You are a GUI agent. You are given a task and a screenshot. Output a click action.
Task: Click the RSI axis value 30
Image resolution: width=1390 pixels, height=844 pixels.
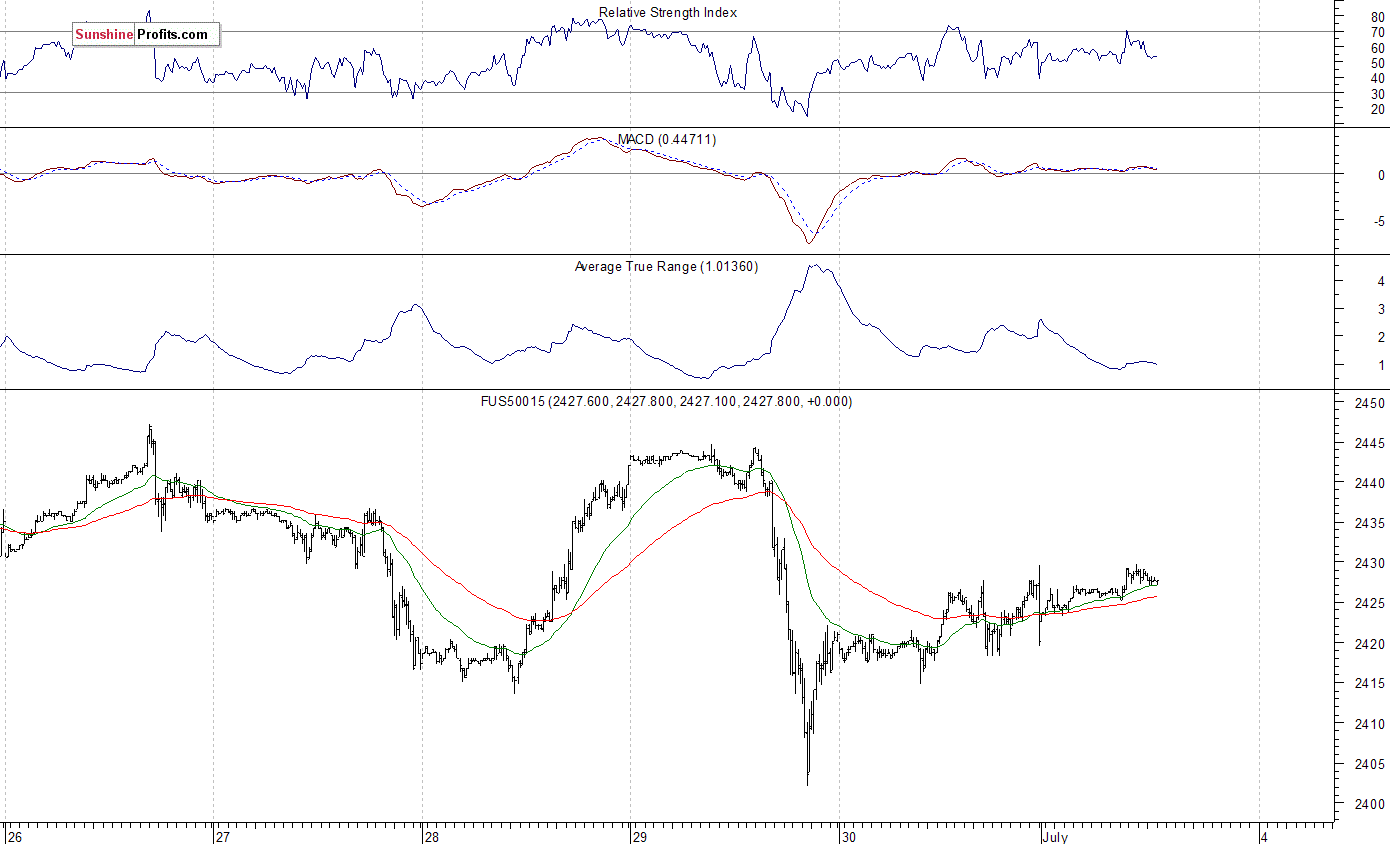point(1378,93)
